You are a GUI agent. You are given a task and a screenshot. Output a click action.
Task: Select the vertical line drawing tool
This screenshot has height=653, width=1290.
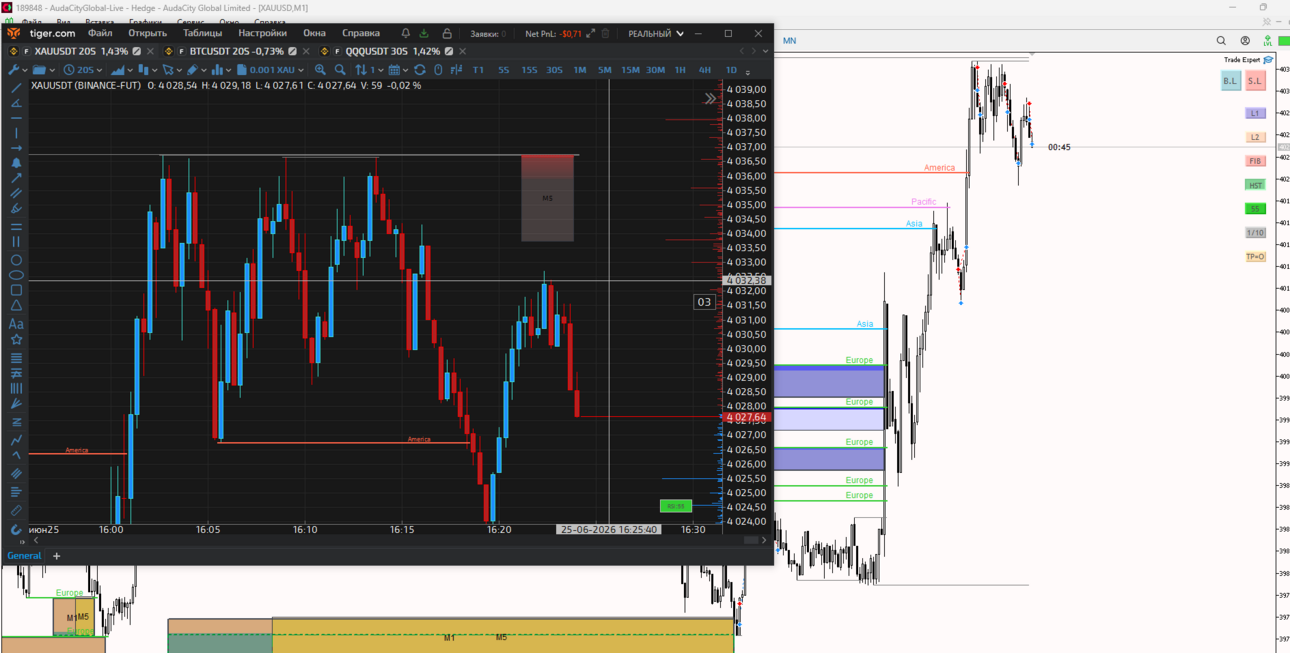16,133
